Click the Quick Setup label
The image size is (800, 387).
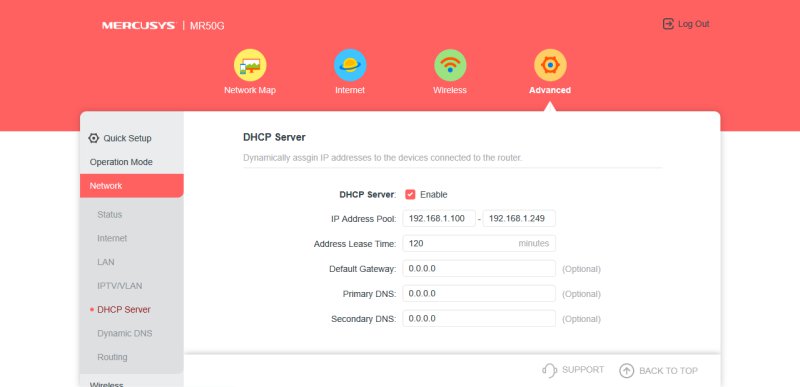click(x=128, y=138)
